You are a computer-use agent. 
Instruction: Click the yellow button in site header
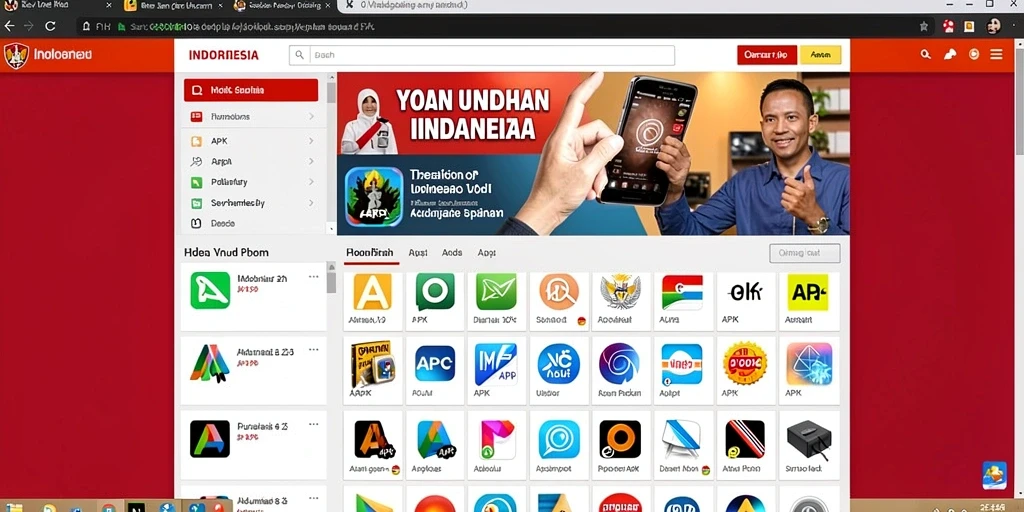tap(820, 55)
